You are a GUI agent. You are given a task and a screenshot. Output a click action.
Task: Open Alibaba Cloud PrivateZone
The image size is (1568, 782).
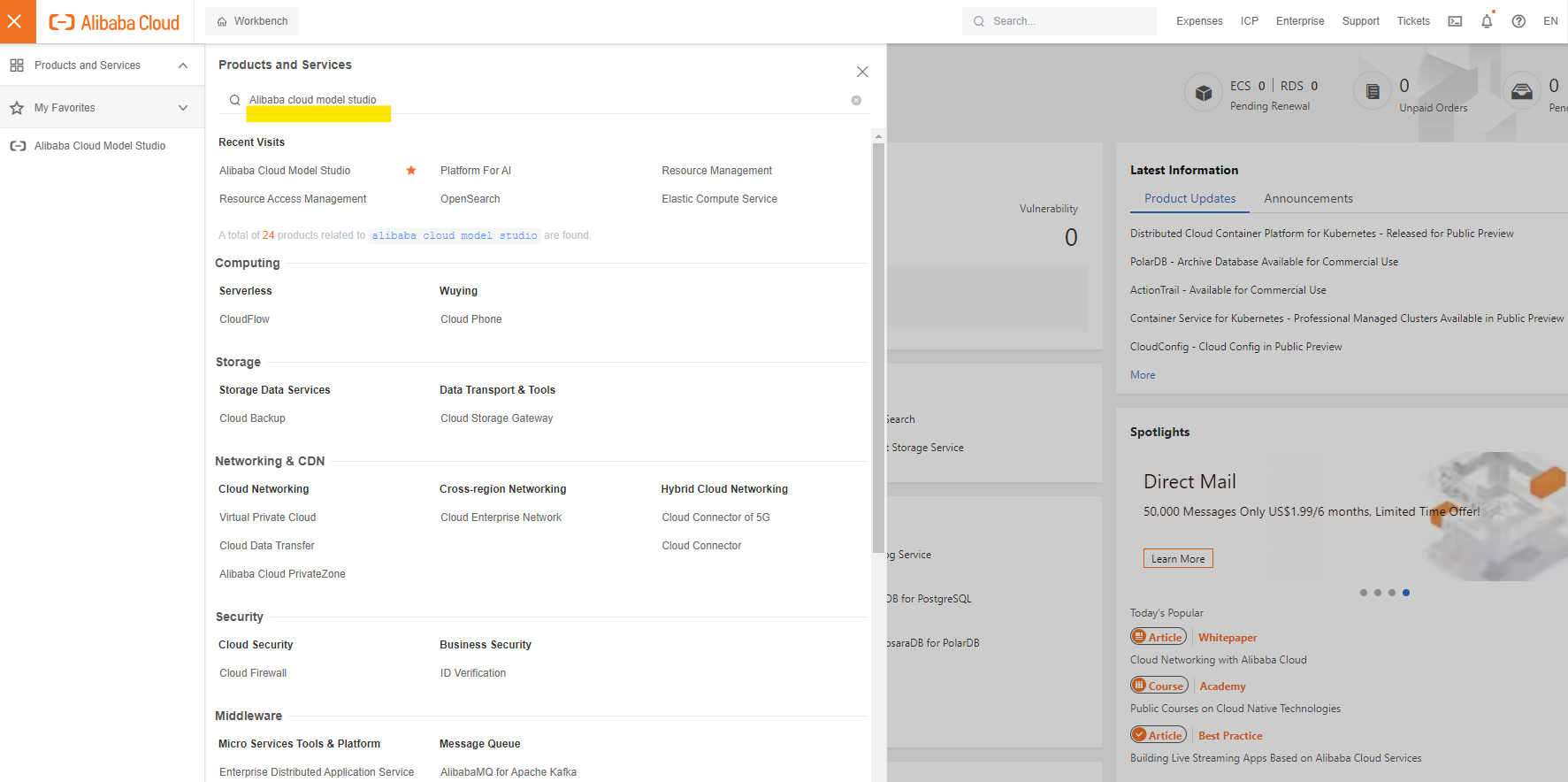(x=283, y=574)
